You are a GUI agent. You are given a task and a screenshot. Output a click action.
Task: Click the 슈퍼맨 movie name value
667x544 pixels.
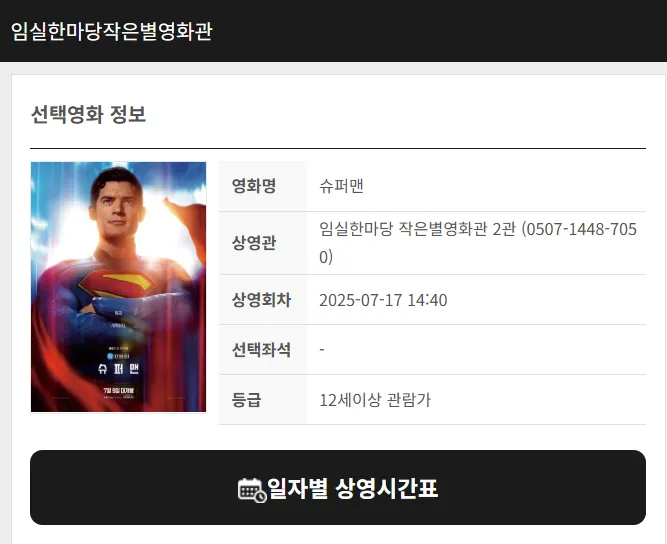coord(342,186)
